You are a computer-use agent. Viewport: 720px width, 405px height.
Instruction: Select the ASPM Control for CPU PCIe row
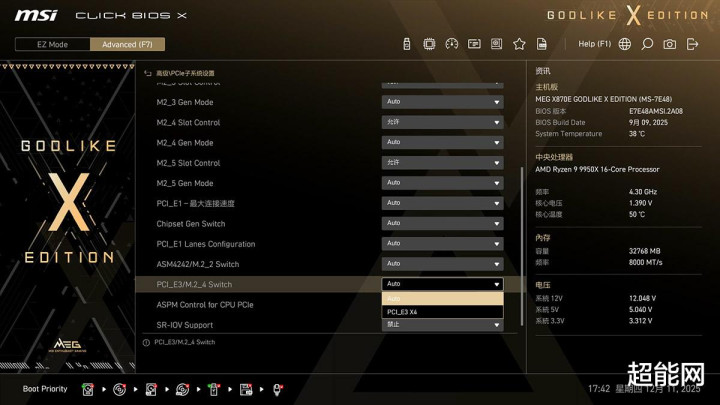click(x=205, y=304)
